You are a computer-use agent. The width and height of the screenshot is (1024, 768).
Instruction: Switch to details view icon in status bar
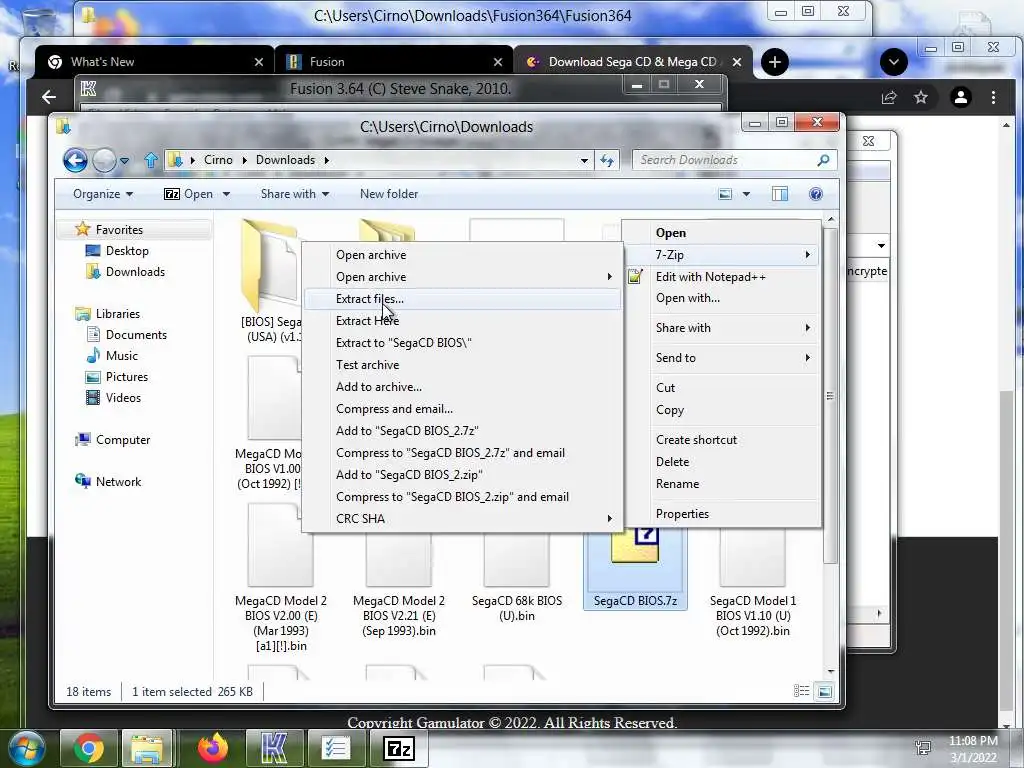click(801, 692)
